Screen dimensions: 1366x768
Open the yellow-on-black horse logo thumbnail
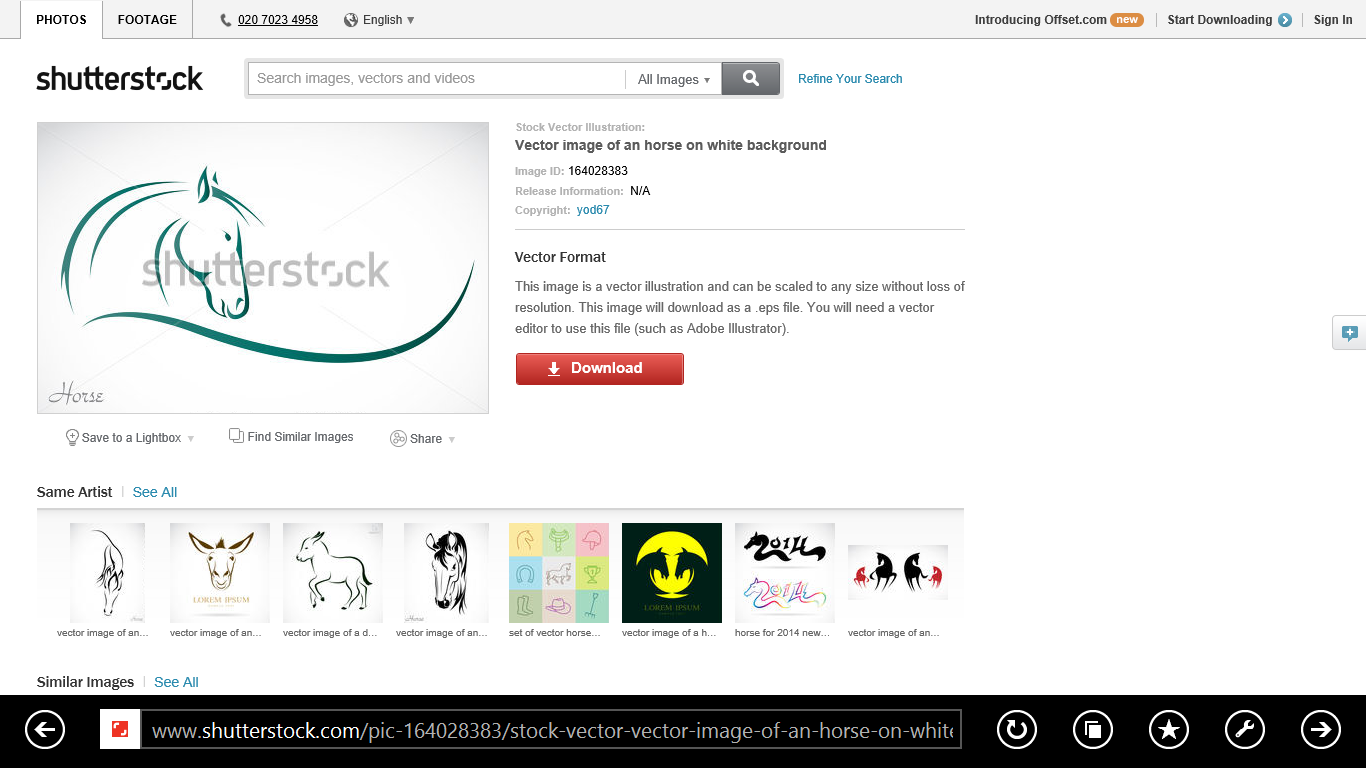[672, 573]
